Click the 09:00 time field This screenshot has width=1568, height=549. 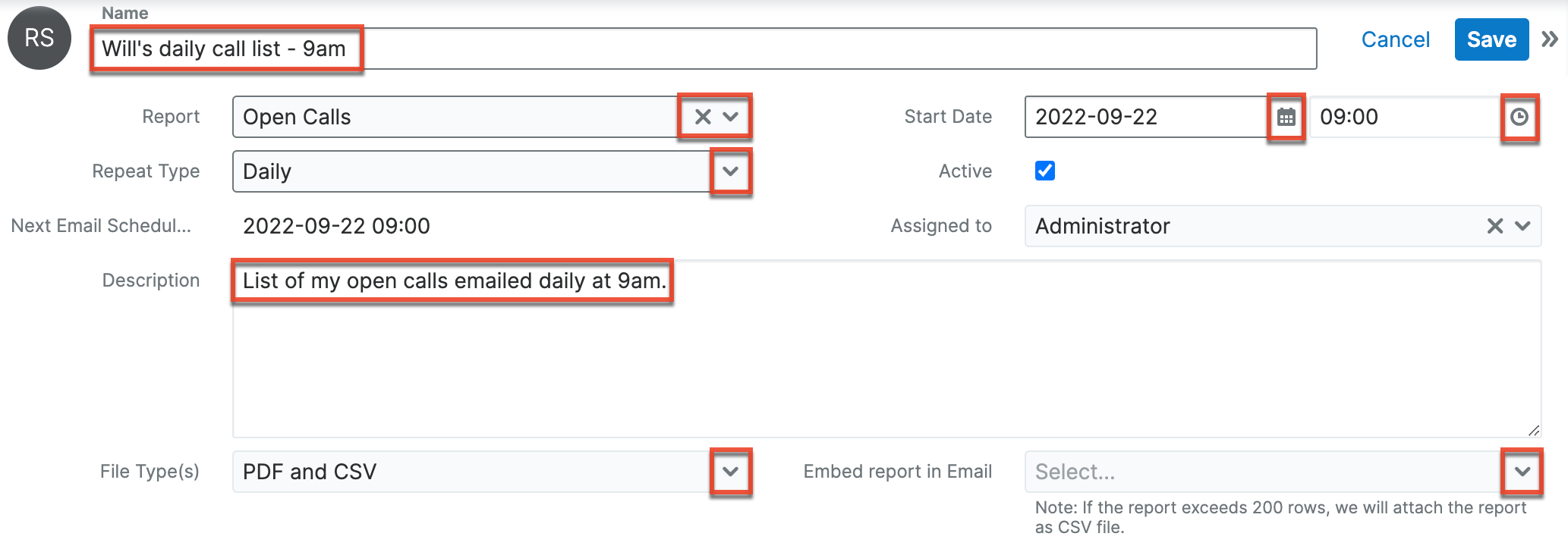pyautogui.click(x=1404, y=117)
